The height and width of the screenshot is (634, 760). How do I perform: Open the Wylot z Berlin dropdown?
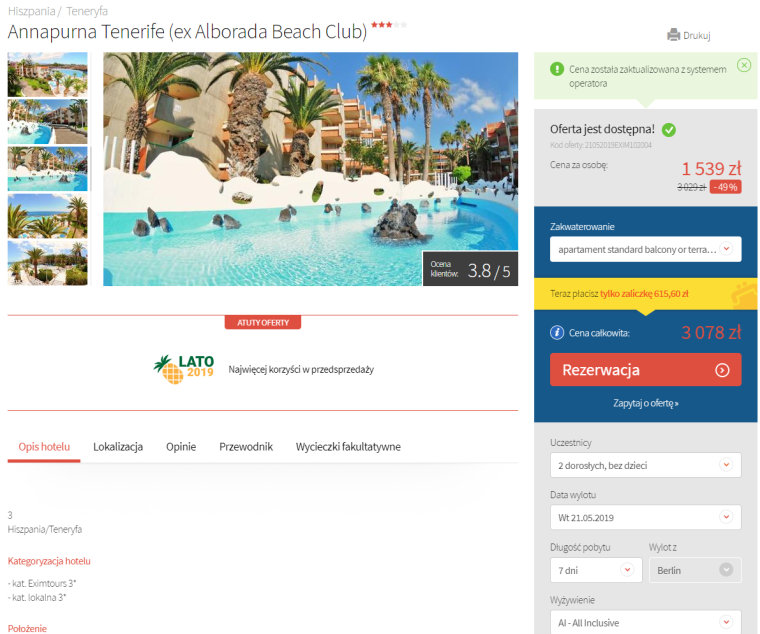695,570
